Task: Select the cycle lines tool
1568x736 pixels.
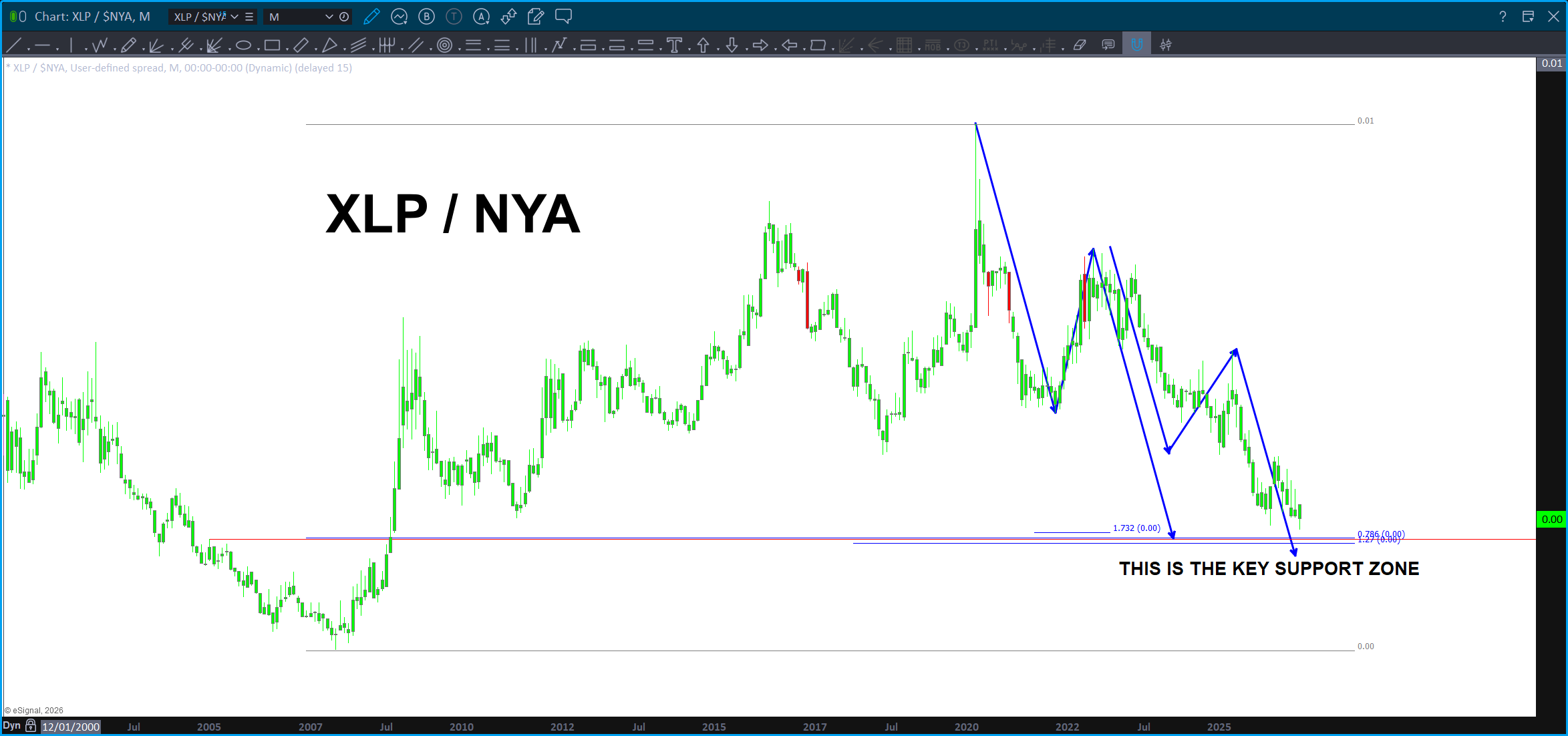Action: tap(387, 45)
